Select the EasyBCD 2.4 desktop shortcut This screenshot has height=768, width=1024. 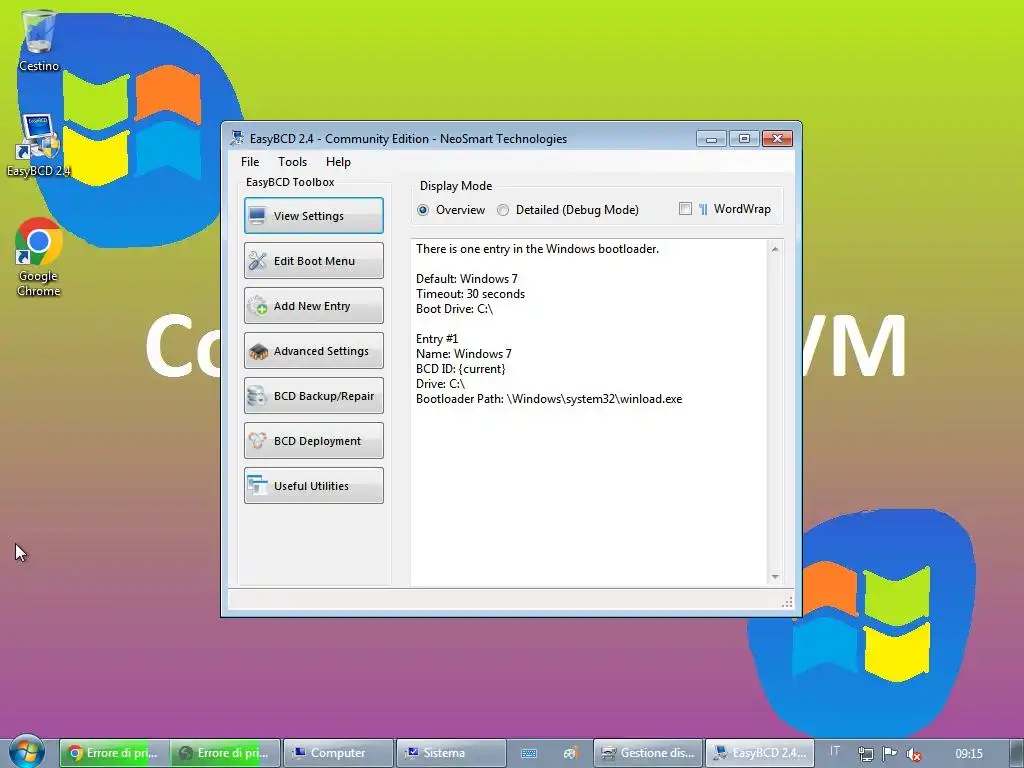[39, 145]
